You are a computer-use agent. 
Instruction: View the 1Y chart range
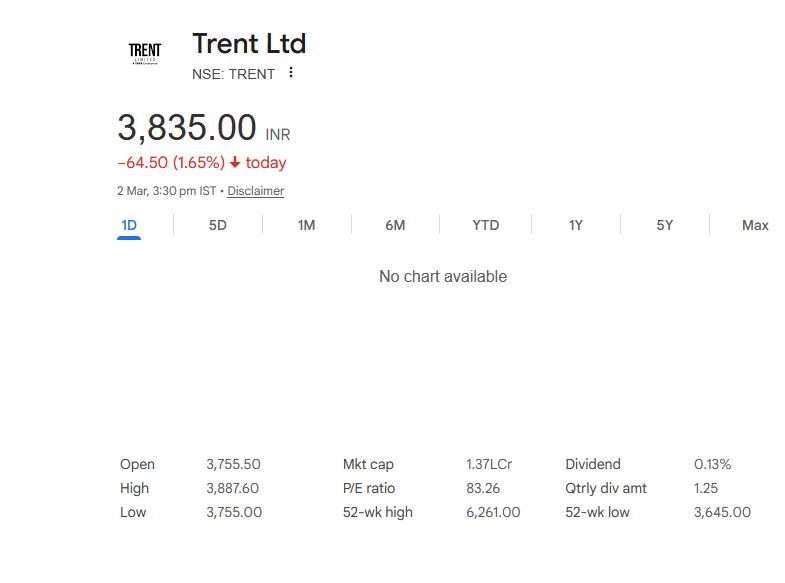point(575,225)
